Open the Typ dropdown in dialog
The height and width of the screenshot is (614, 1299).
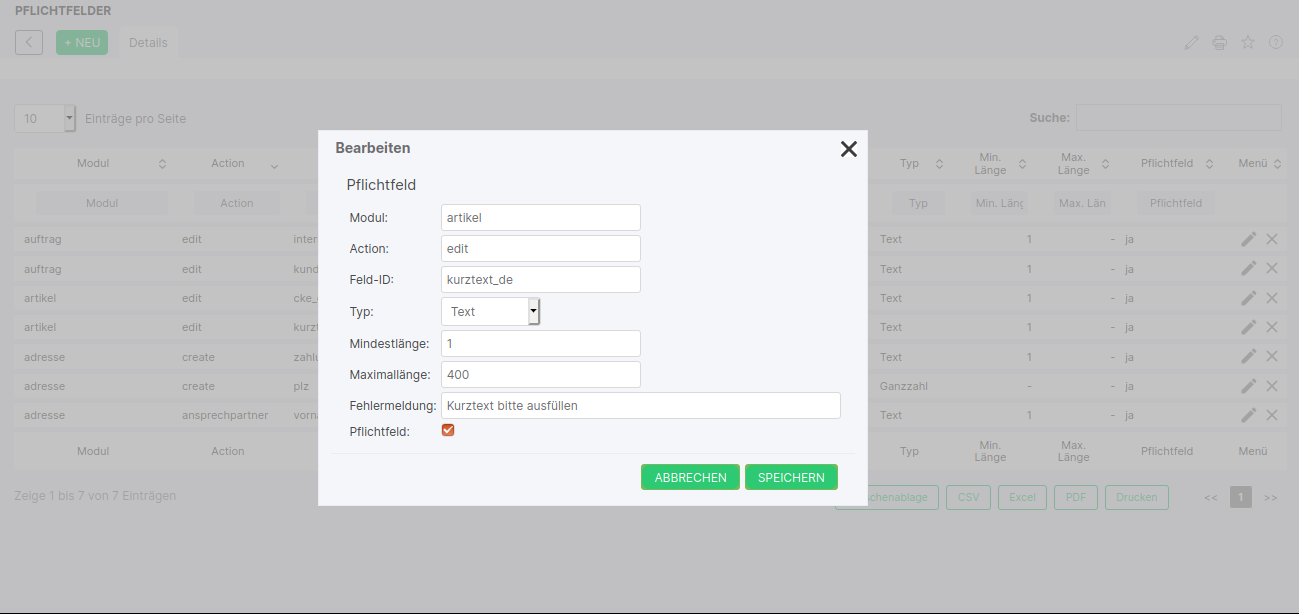point(490,312)
